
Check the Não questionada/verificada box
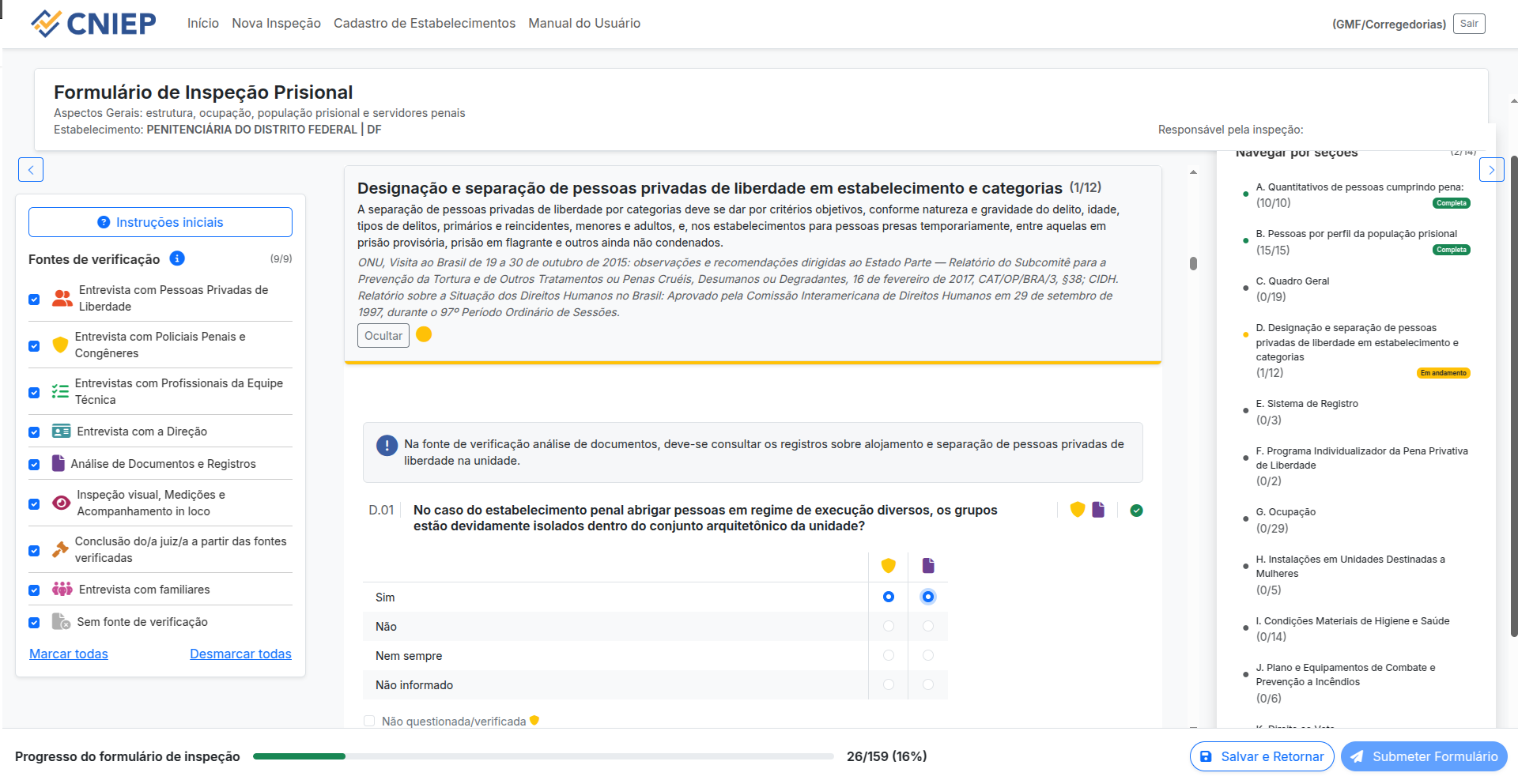point(368,721)
